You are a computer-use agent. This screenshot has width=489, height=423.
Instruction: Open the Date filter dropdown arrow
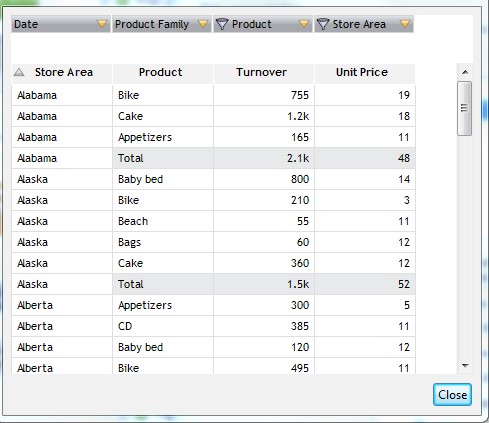(102, 24)
